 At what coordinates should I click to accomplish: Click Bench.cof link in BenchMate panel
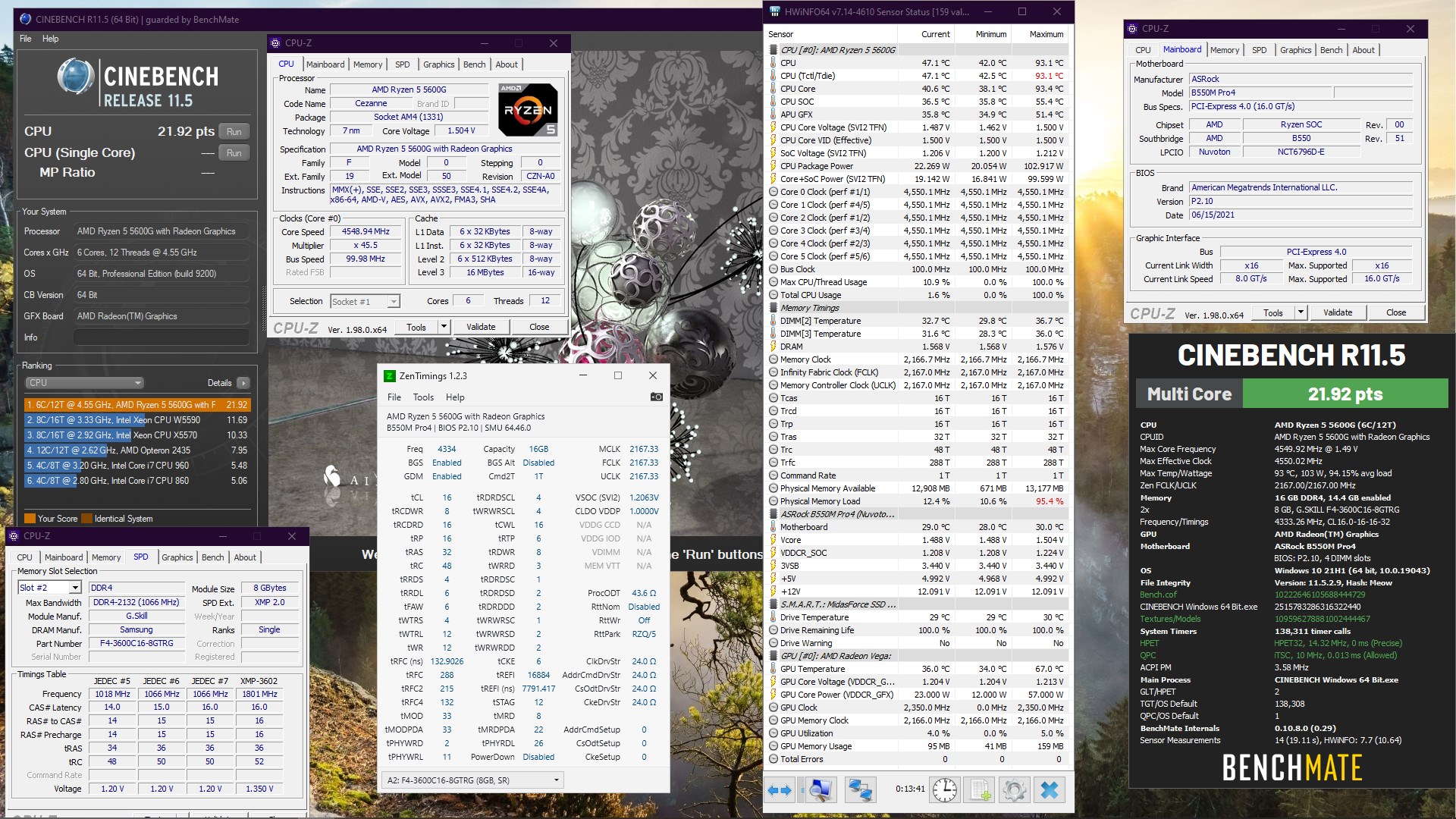click(1158, 595)
